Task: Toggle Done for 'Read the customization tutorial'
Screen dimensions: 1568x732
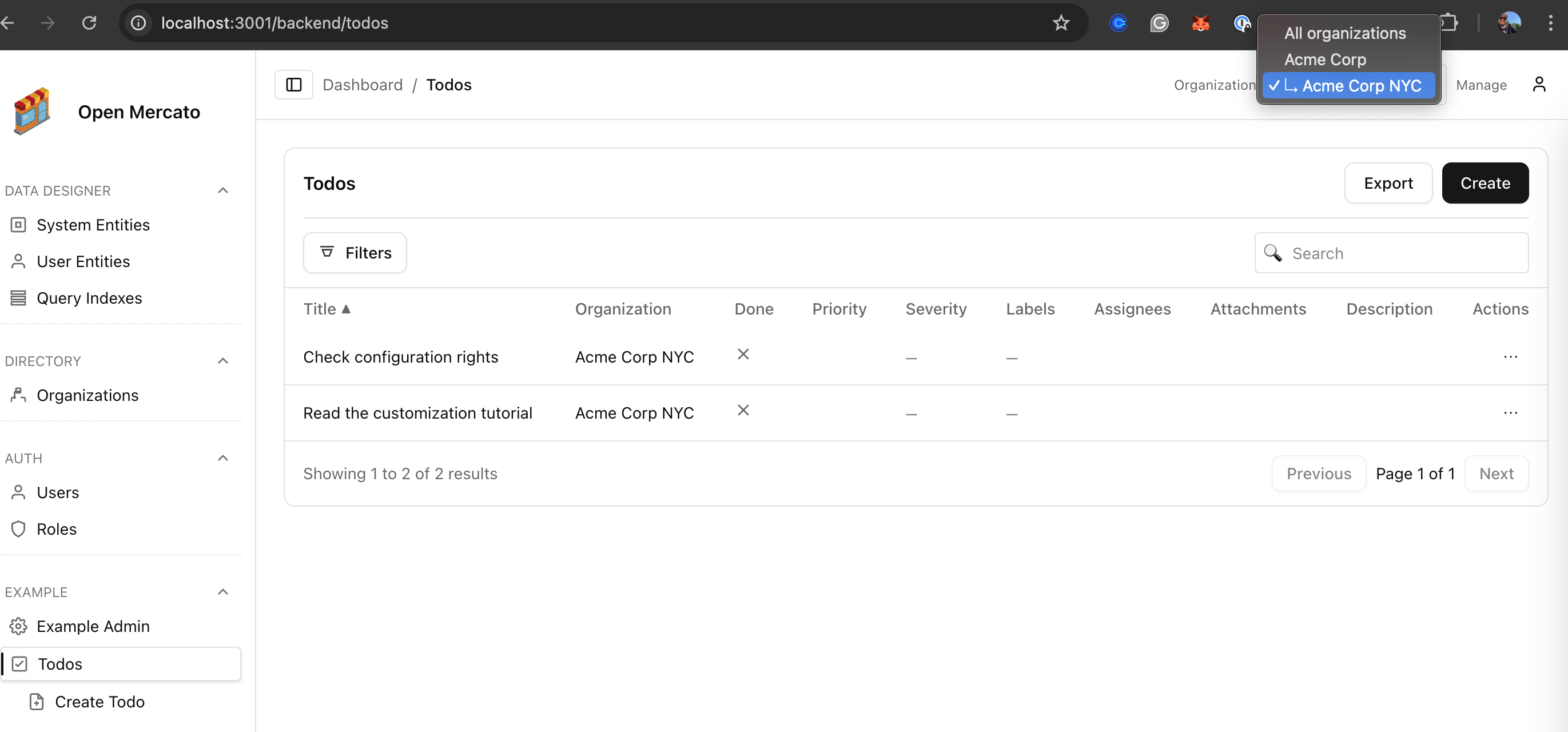Action: pyautogui.click(x=743, y=410)
